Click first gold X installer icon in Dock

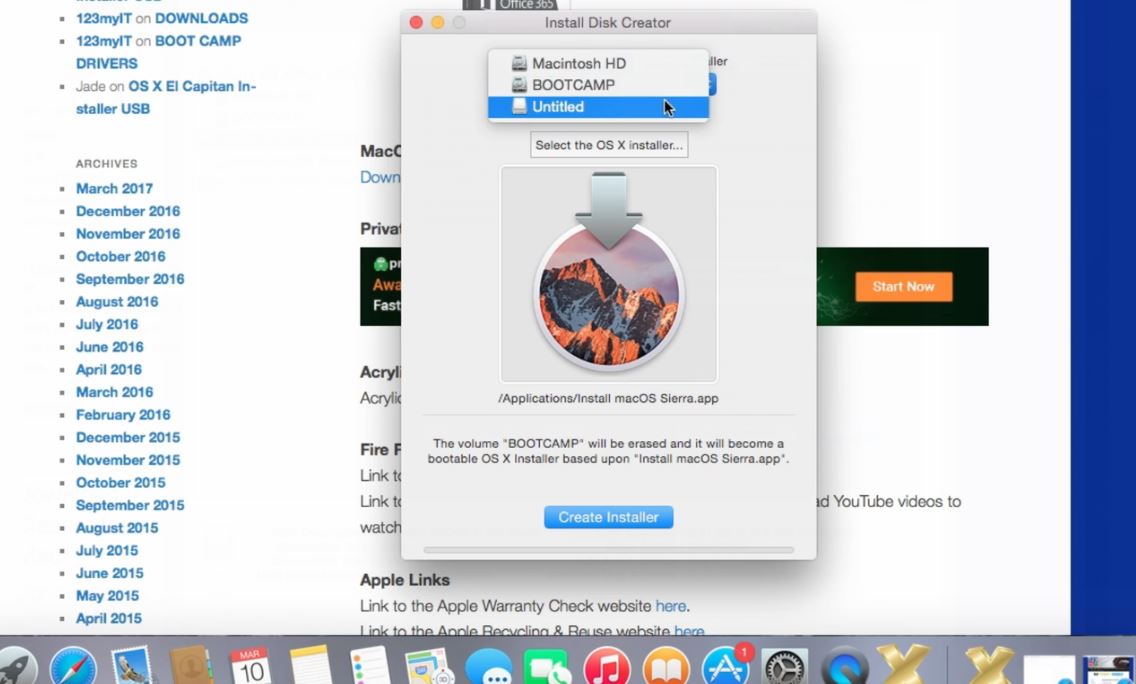(x=904, y=665)
